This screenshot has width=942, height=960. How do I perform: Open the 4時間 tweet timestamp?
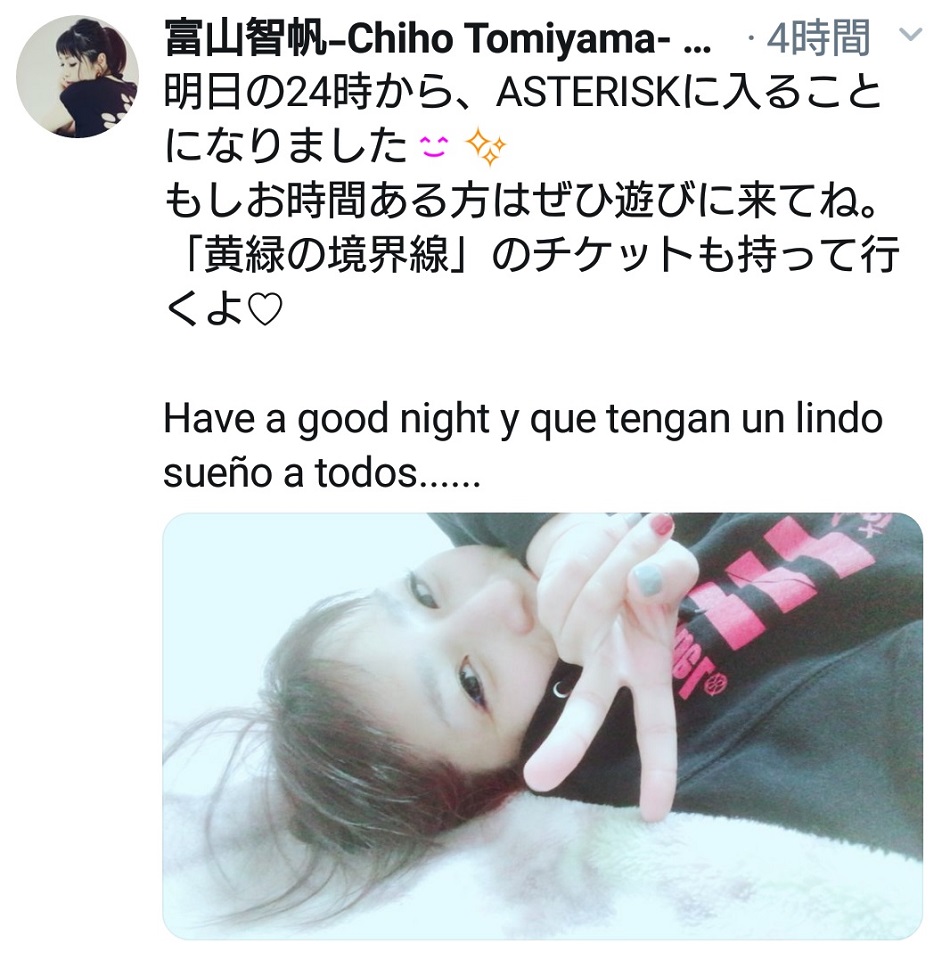coord(818,38)
